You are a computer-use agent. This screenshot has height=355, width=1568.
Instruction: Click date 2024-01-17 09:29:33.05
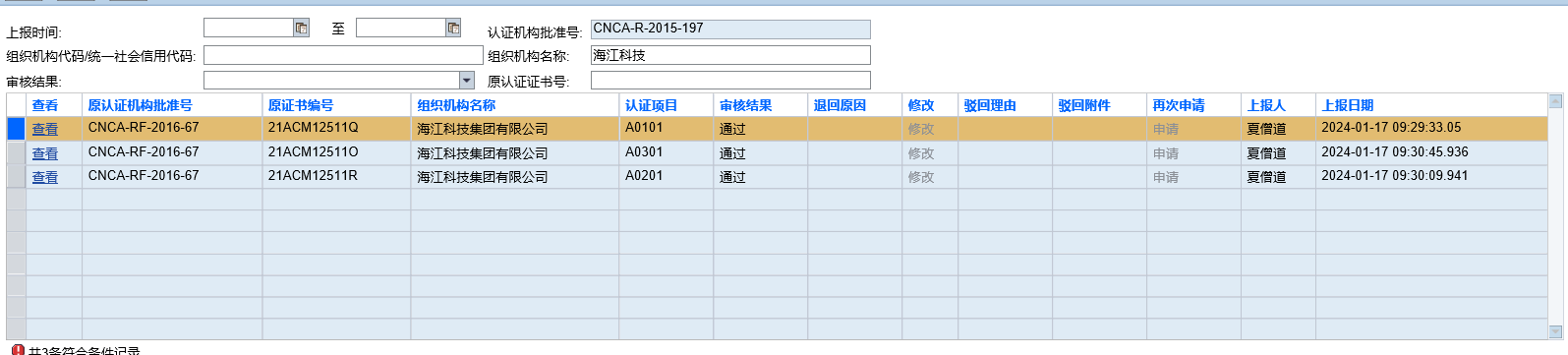point(1391,128)
